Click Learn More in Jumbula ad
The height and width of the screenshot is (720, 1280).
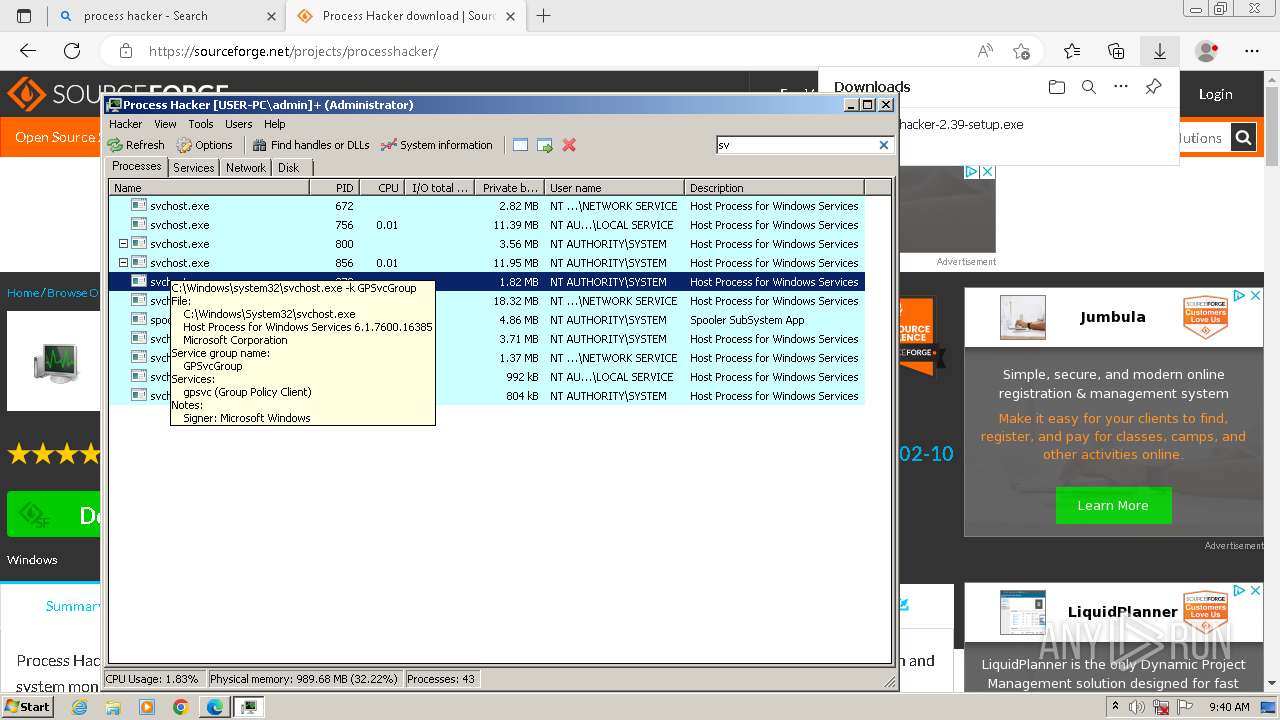pos(1113,505)
